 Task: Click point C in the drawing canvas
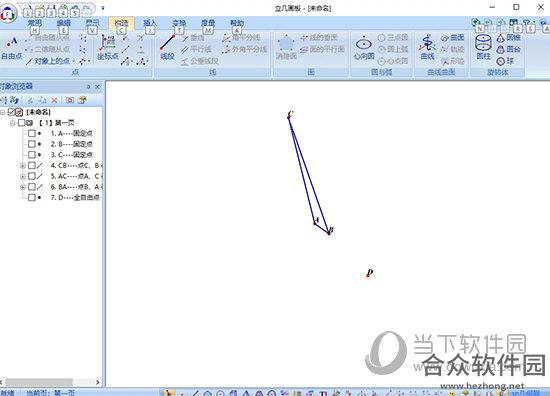(289, 117)
